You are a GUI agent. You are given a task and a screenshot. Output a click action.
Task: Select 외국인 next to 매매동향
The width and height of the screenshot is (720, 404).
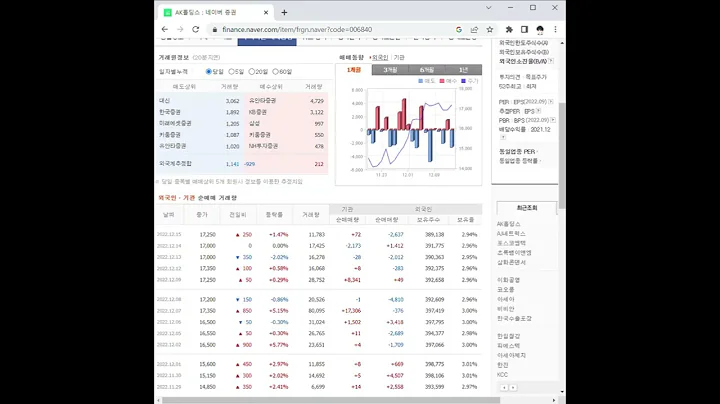click(380, 57)
